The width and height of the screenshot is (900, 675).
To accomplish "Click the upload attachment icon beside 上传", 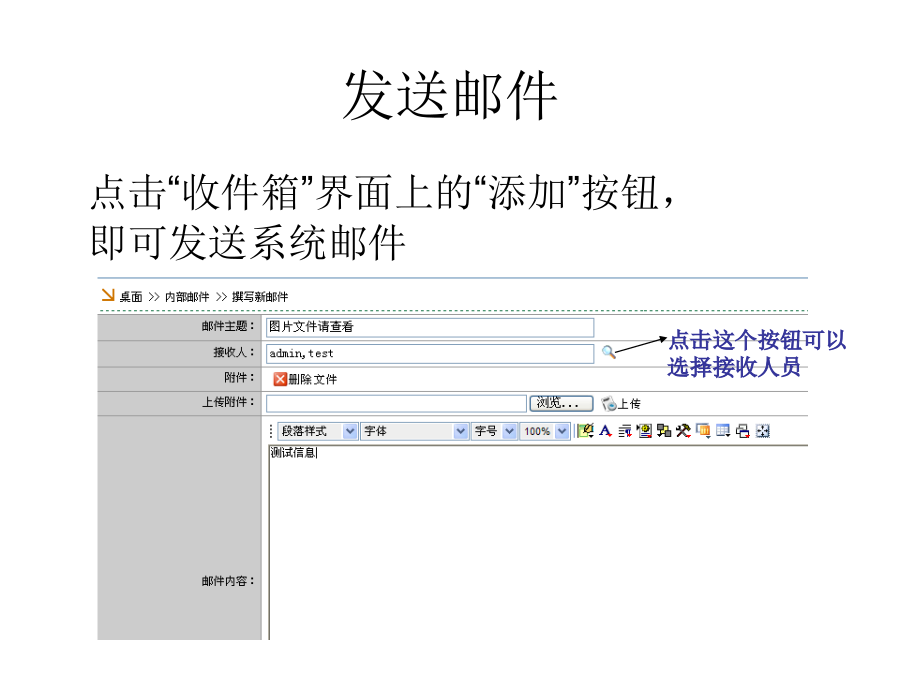I will [x=608, y=404].
